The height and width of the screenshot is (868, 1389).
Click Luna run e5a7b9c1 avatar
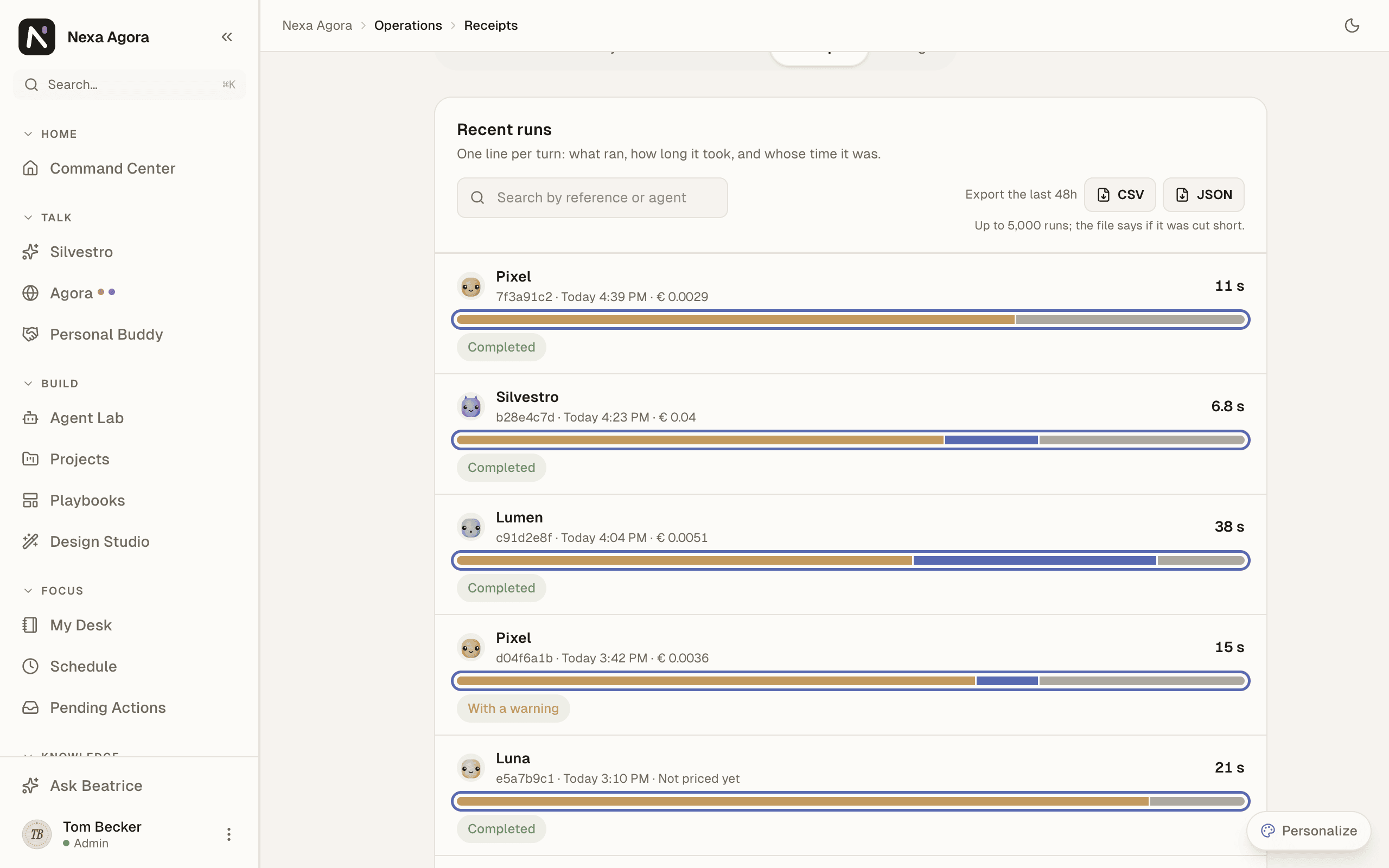[470, 768]
